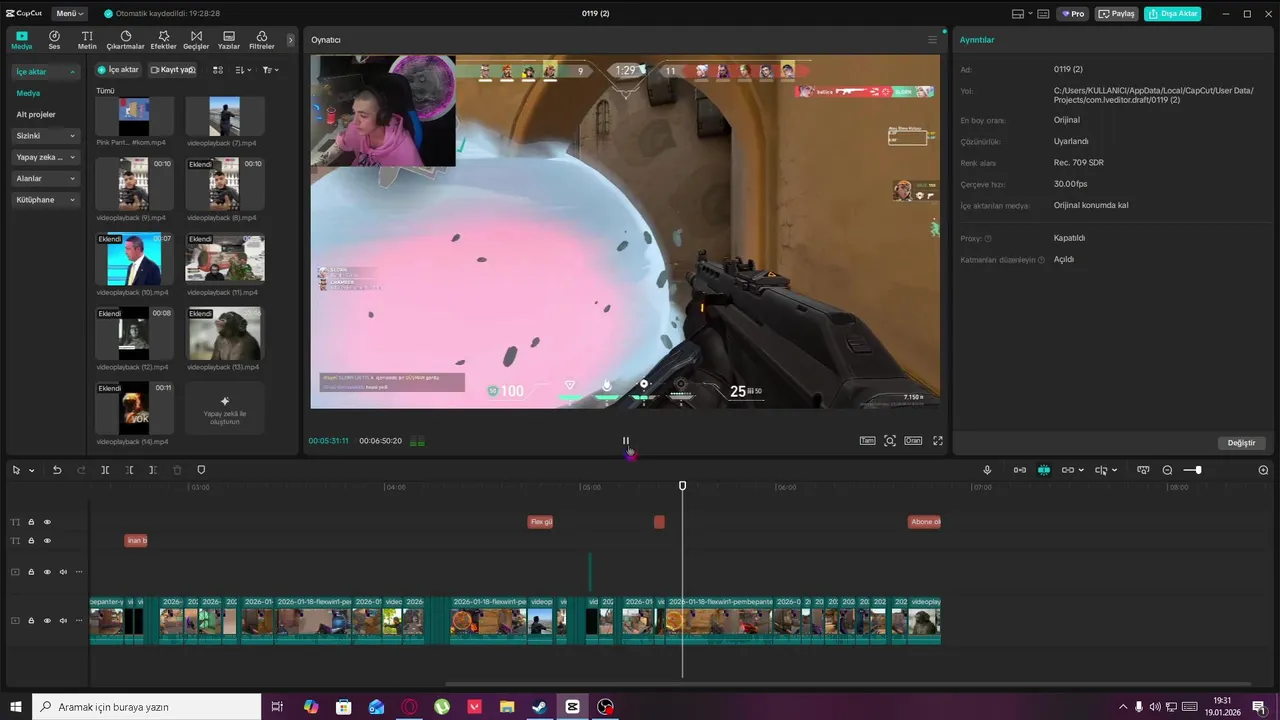
Task: Switch to the Ses audio tab
Action: click(x=54, y=40)
